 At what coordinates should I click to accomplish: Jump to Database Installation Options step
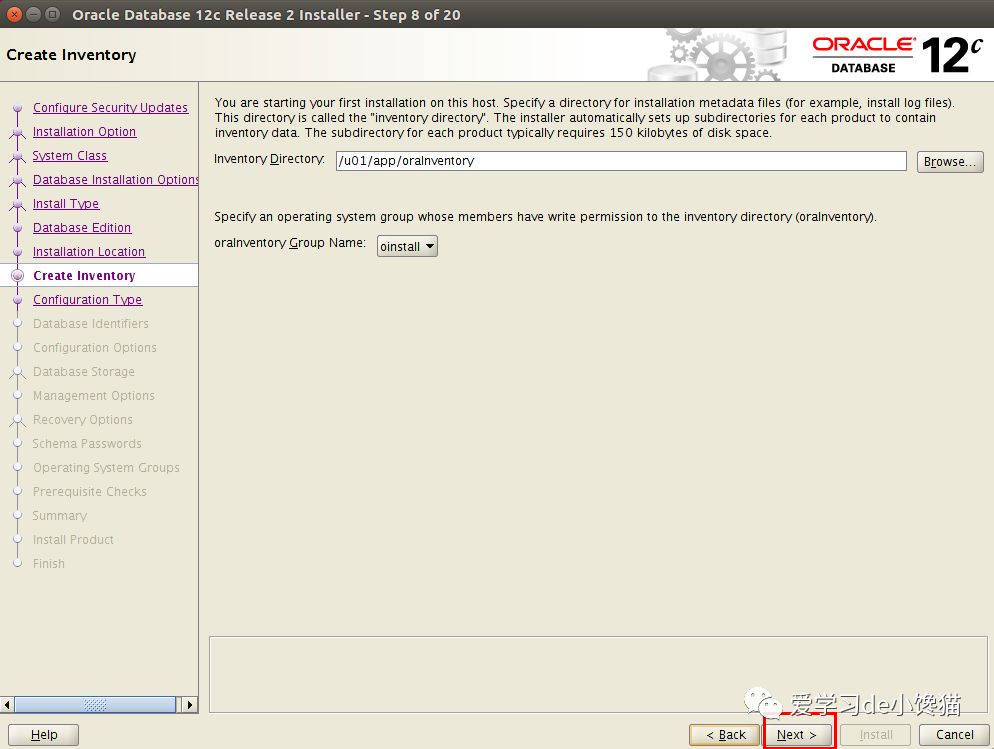pos(115,180)
